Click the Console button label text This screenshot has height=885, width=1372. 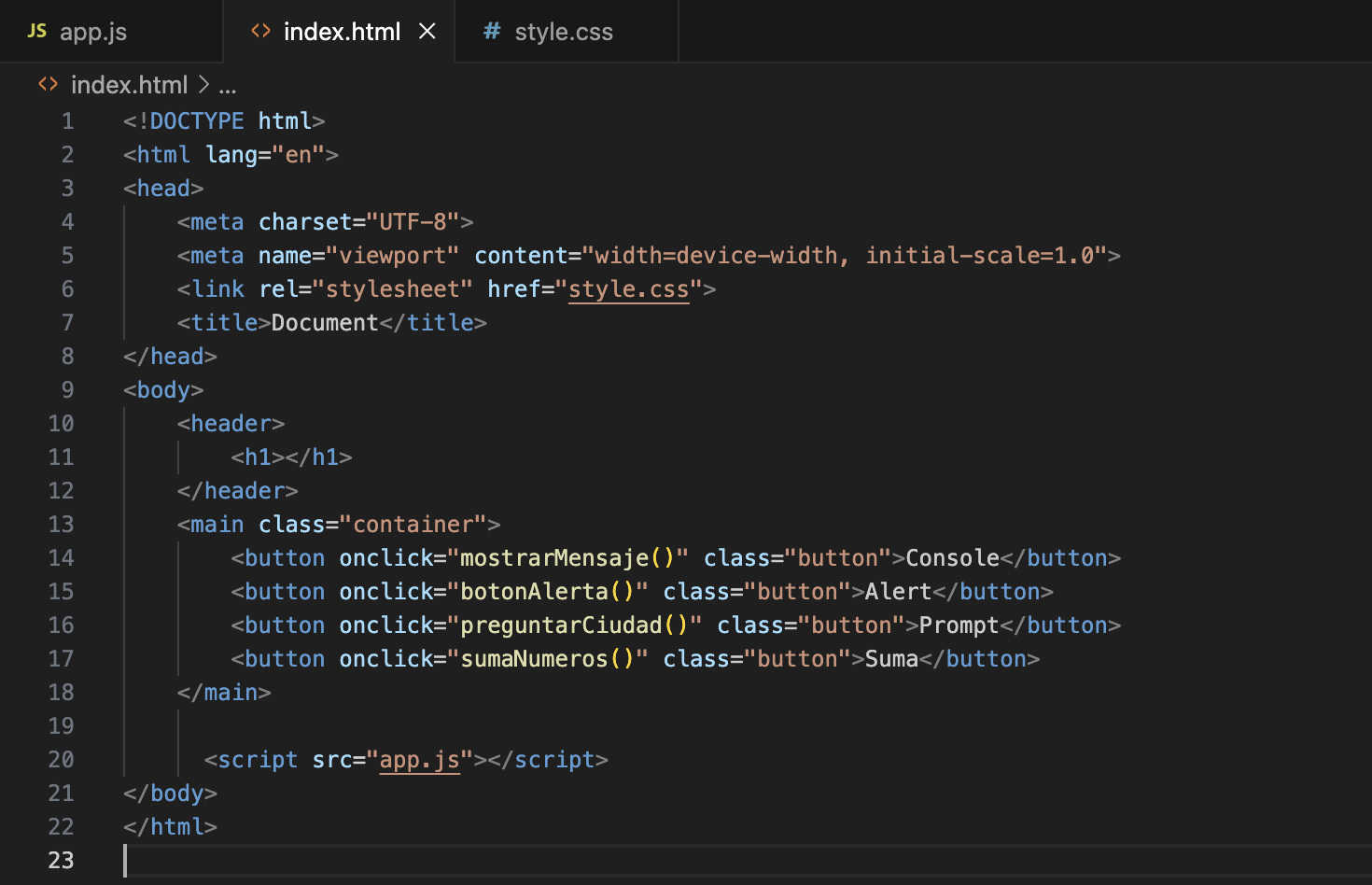click(953, 558)
